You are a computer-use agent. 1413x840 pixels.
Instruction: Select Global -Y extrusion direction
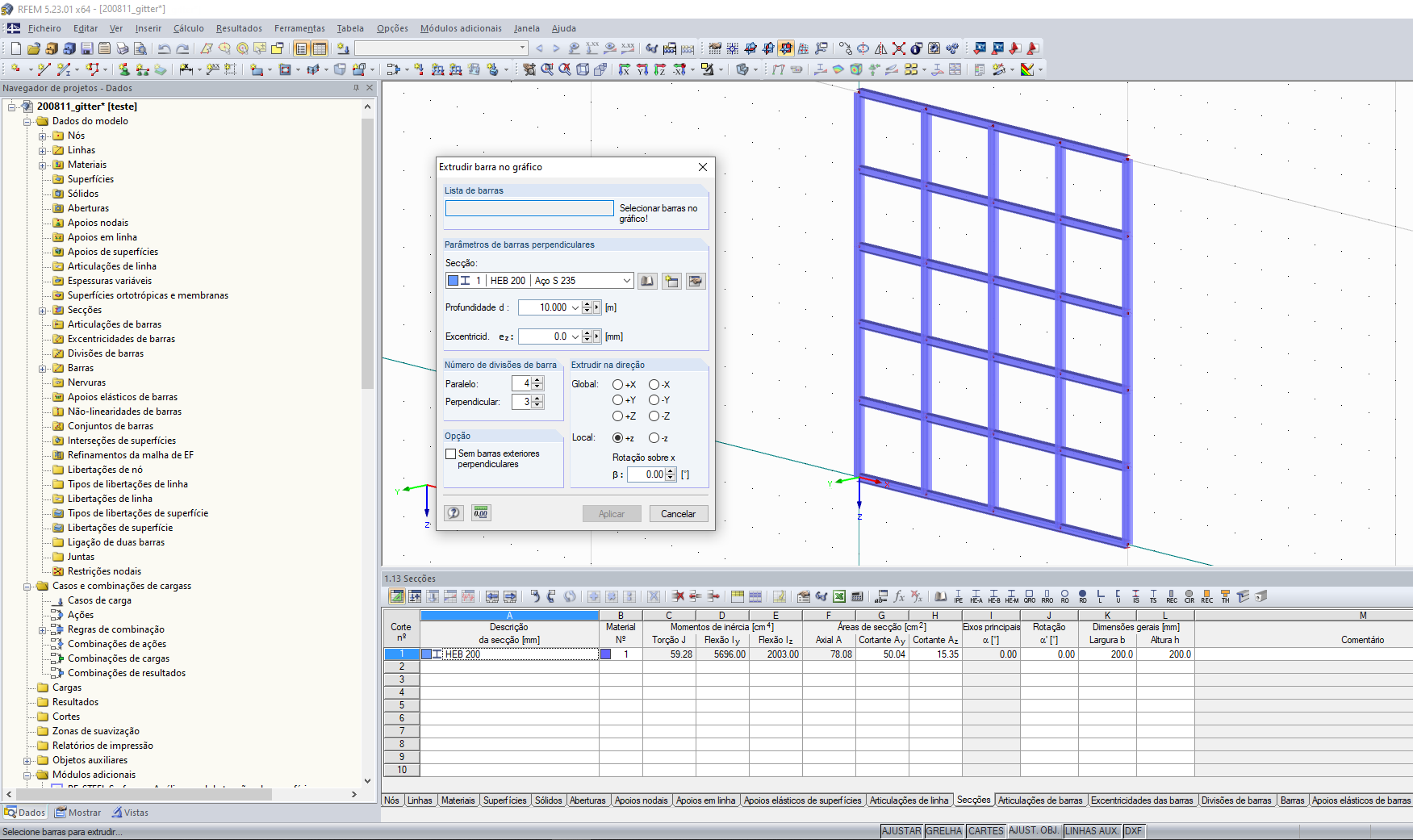click(x=654, y=400)
